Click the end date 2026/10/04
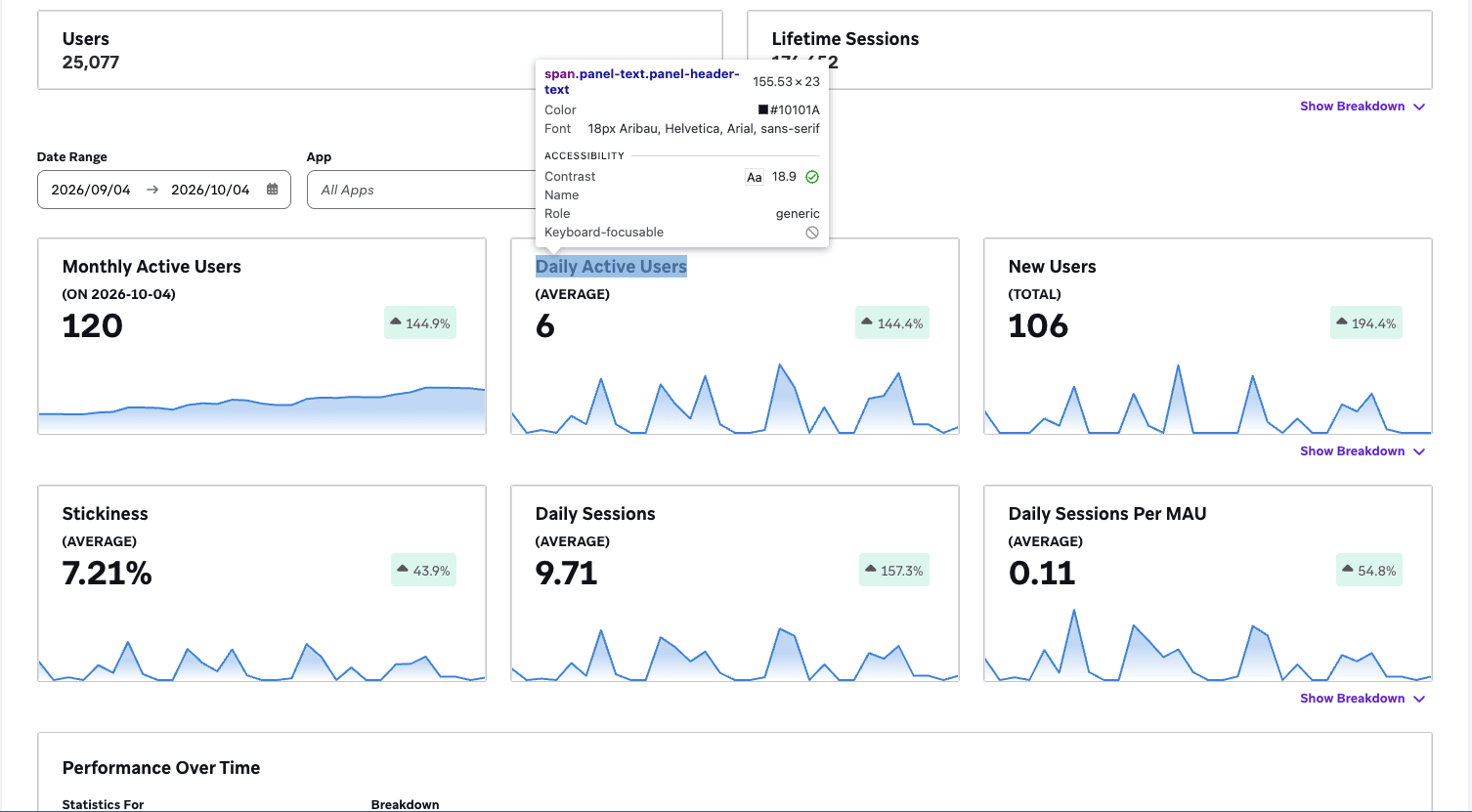 (x=210, y=190)
